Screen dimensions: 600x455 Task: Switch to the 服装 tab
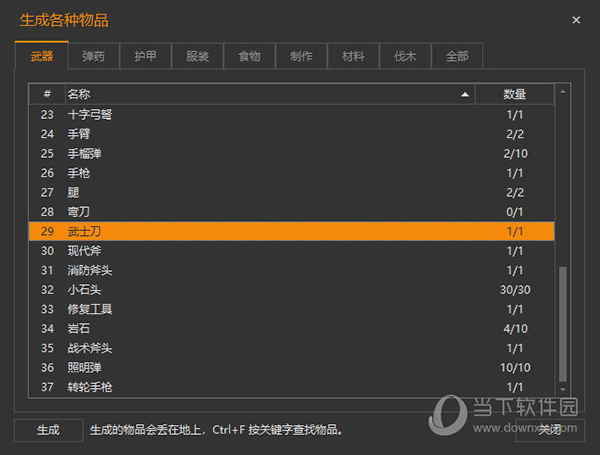(197, 56)
